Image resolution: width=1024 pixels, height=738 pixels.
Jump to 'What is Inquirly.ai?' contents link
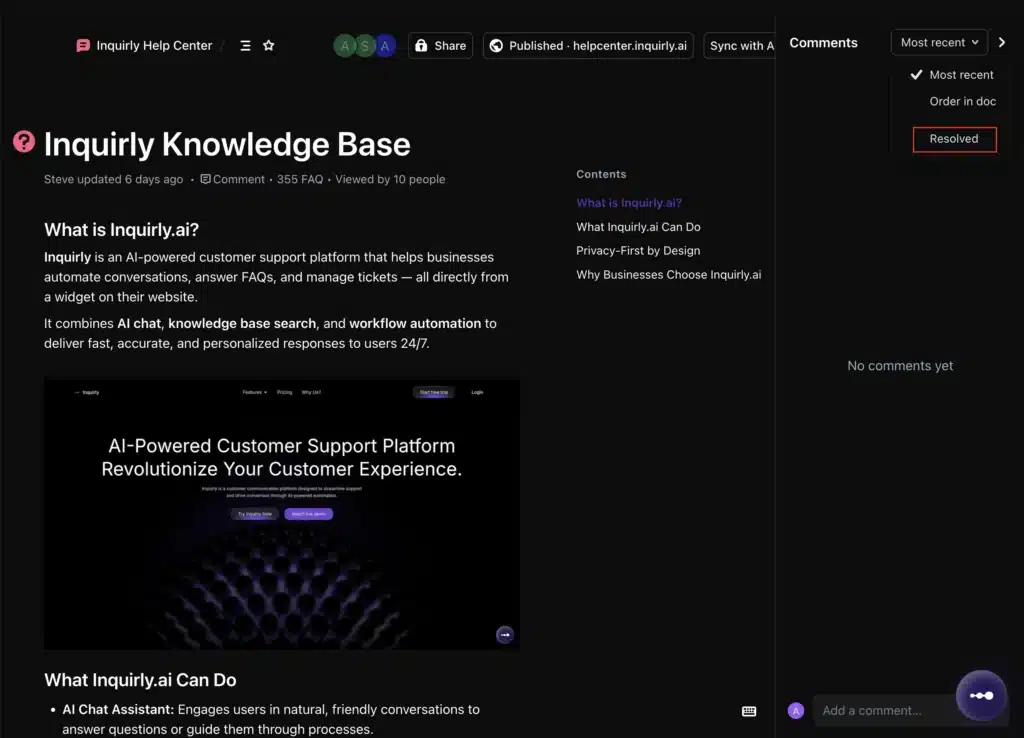(629, 203)
